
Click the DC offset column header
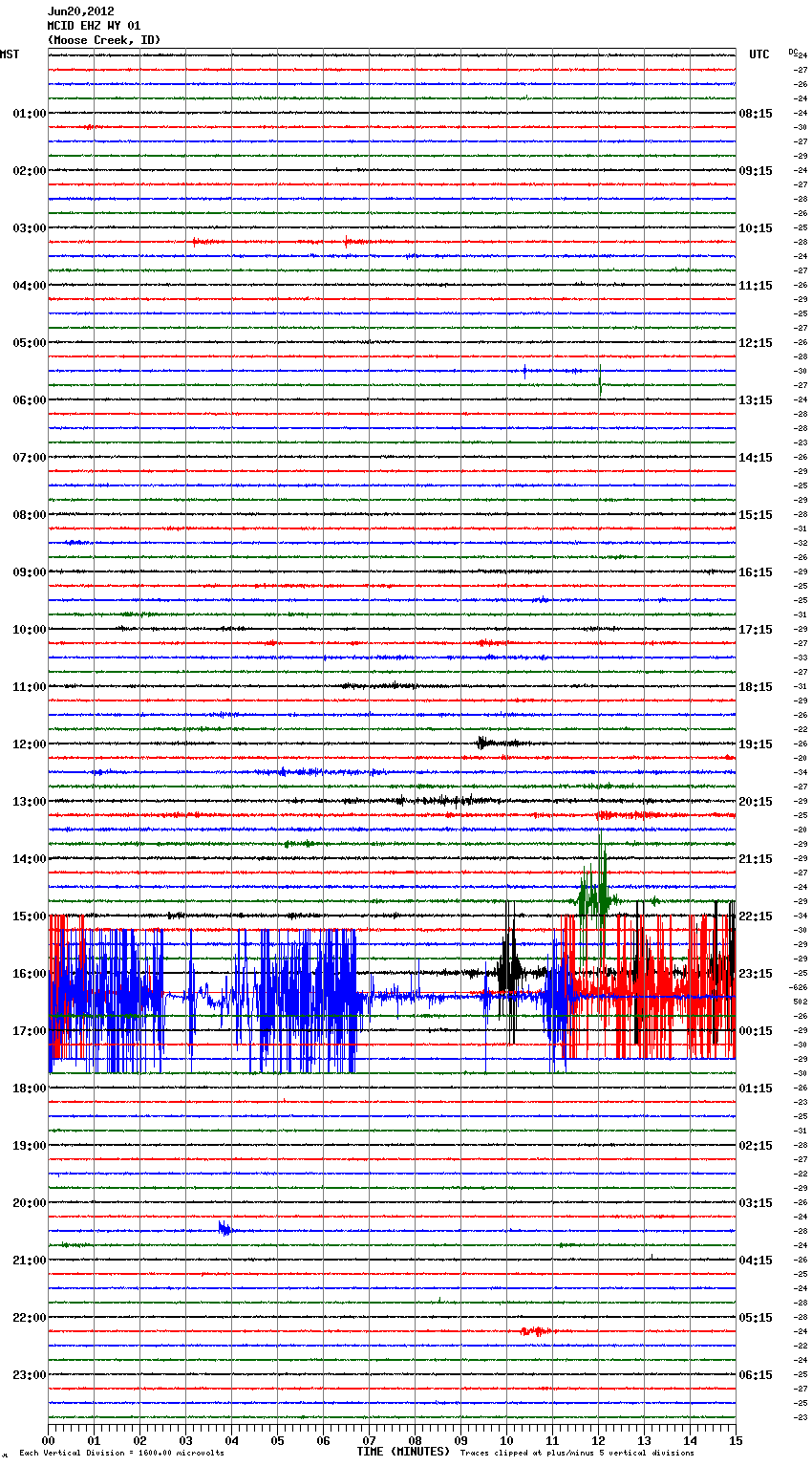[793, 52]
